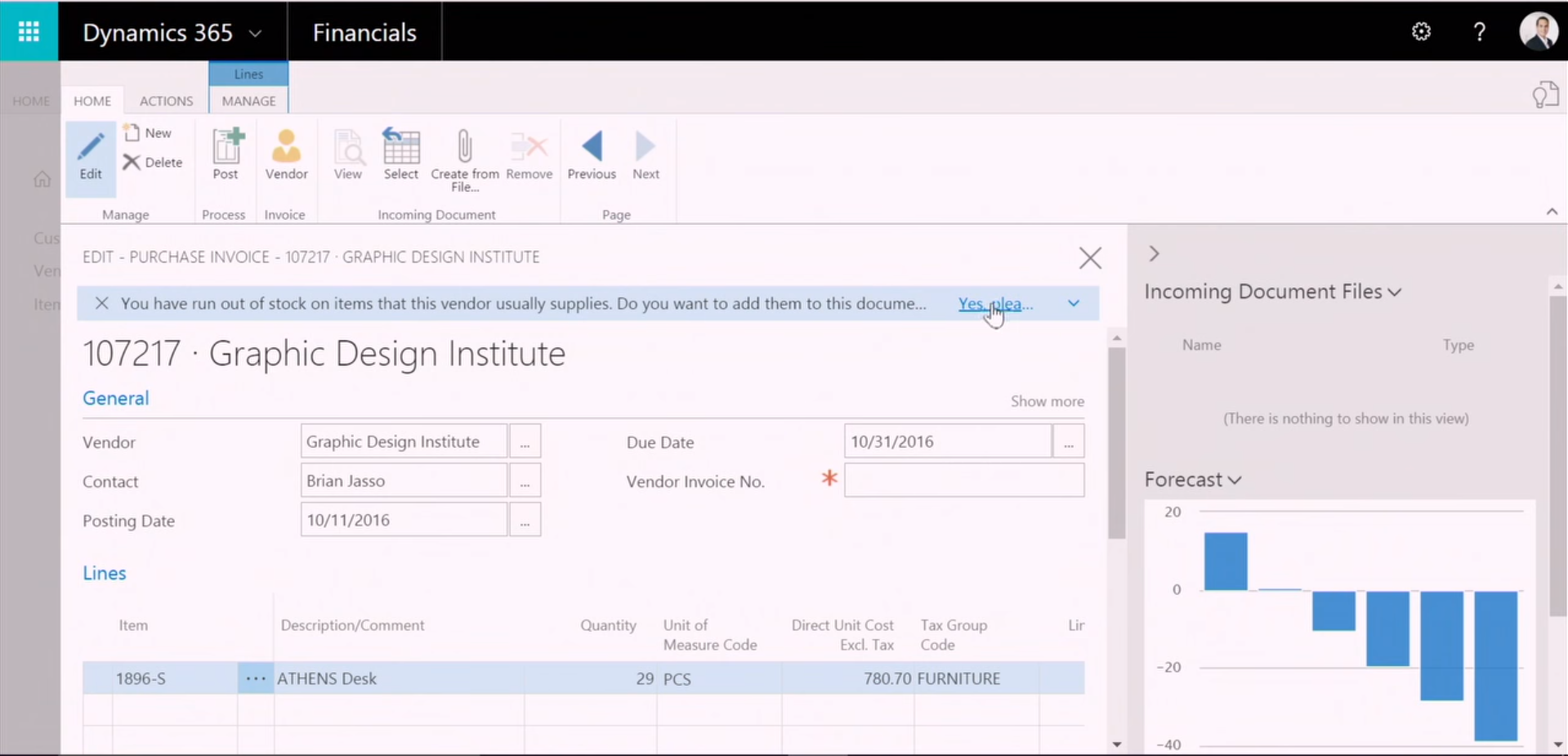Select an incoming document
Viewport: 1568px width, 756px height.
click(400, 154)
